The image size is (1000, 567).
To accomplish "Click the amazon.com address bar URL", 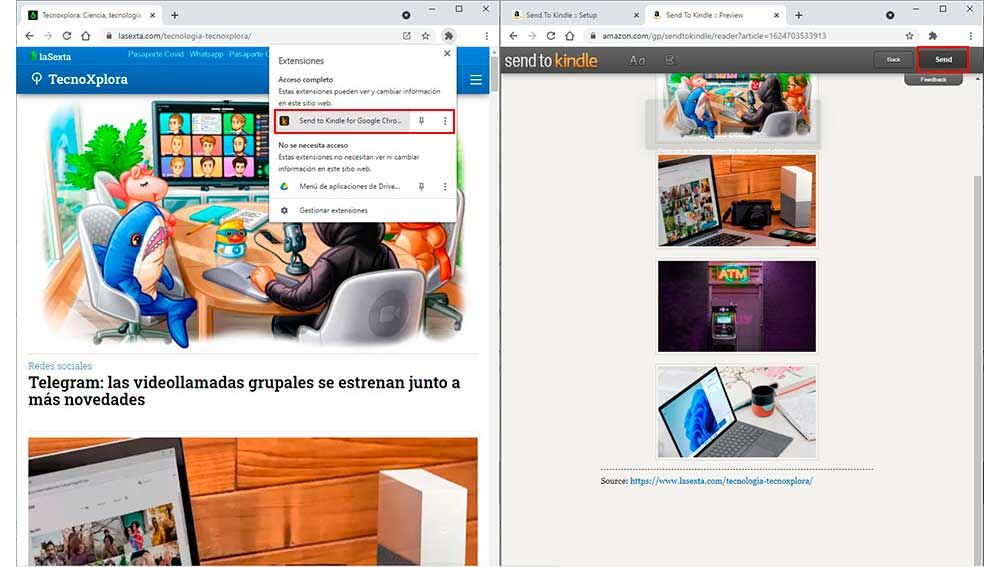I will pos(714,36).
